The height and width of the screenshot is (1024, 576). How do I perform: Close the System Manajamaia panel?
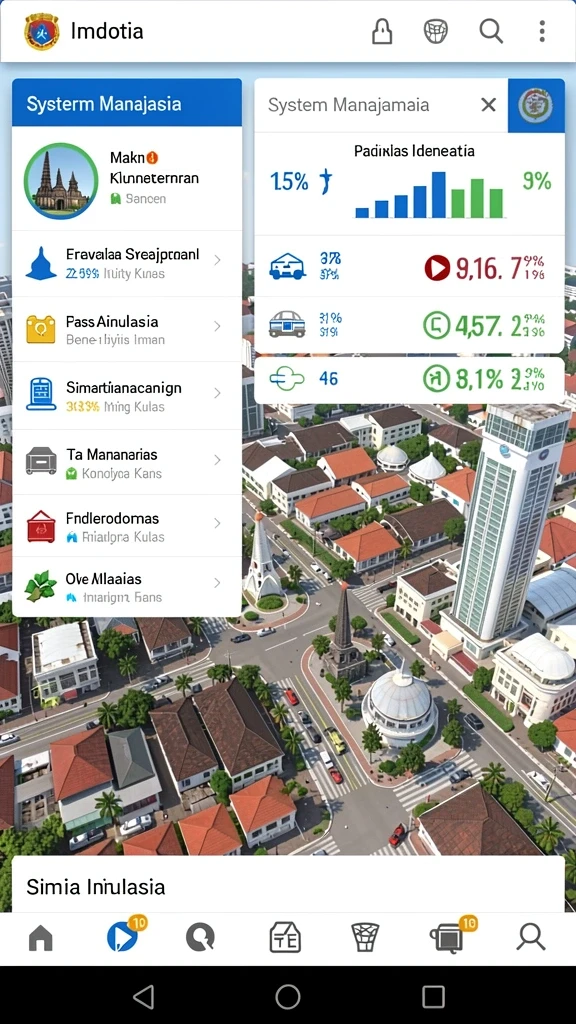click(488, 104)
